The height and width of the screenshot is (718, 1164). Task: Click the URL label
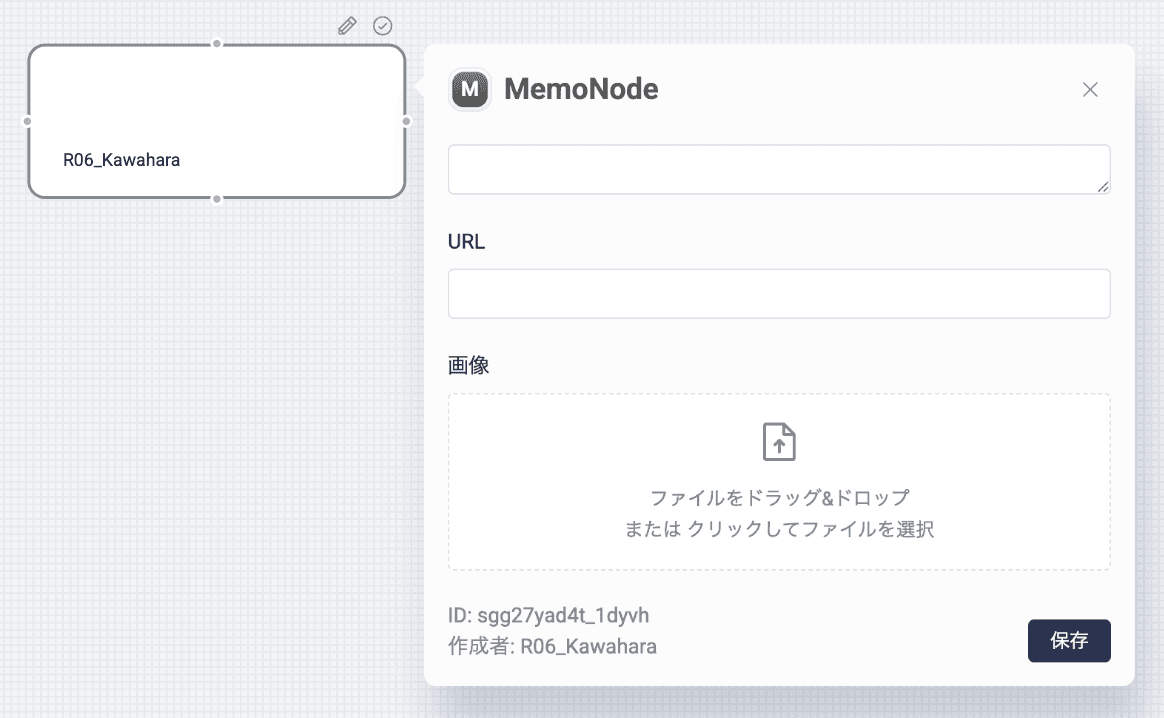466,241
